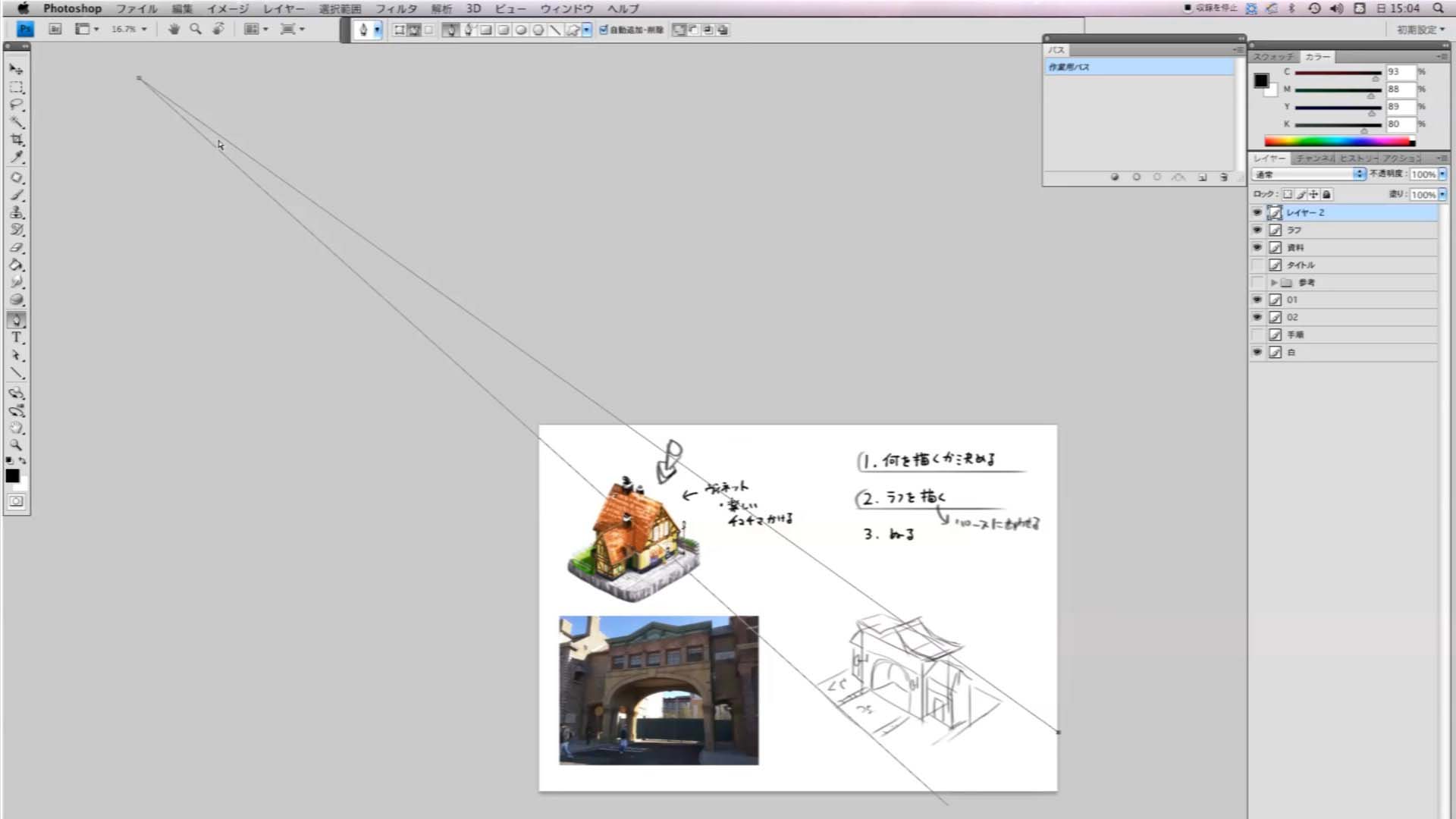Image resolution: width=1456 pixels, height=819 pixels.
Task: Select the Move tool
Action: point(16,69)
